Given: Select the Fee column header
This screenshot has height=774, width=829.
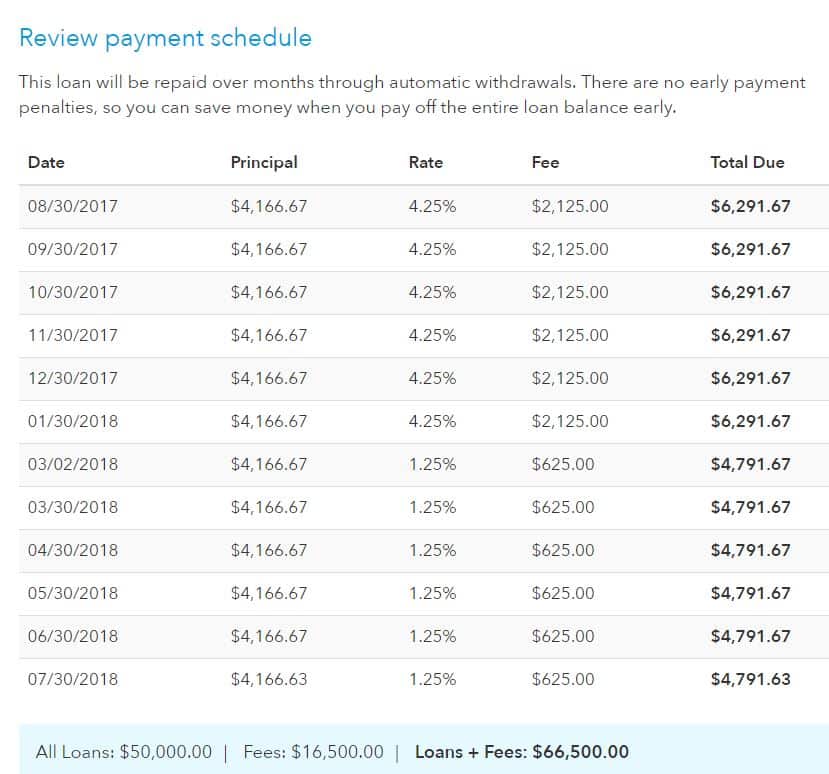Looking at the screenshot, I should click(x=545, y=162).
